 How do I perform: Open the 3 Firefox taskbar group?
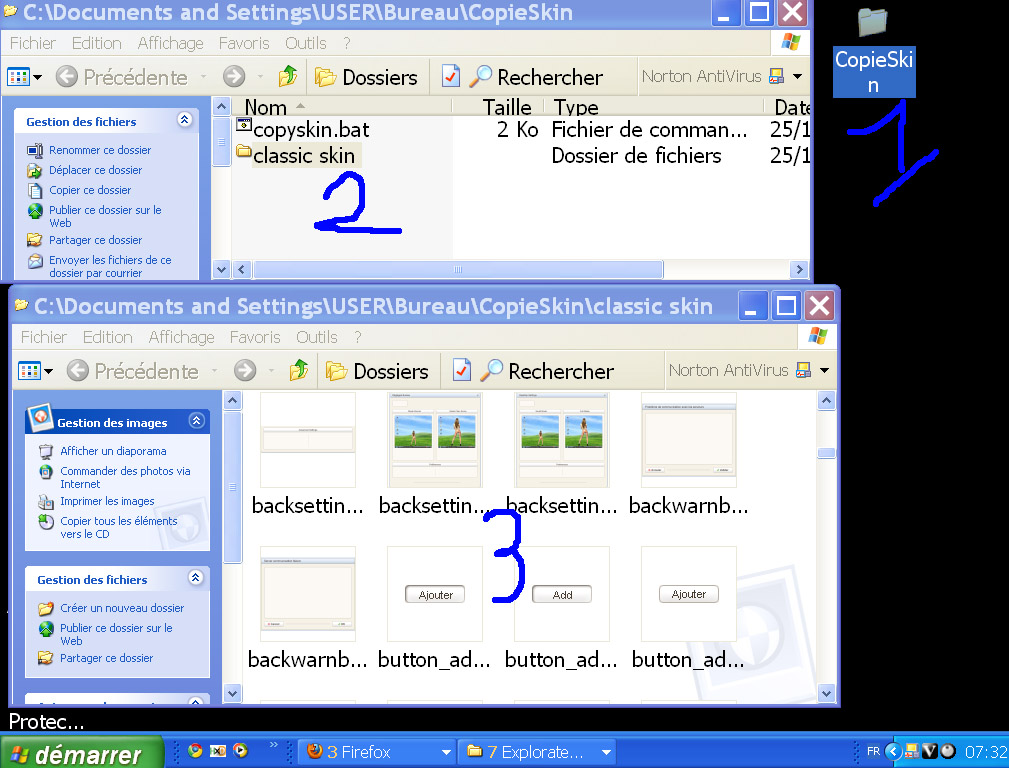point(377,752)
